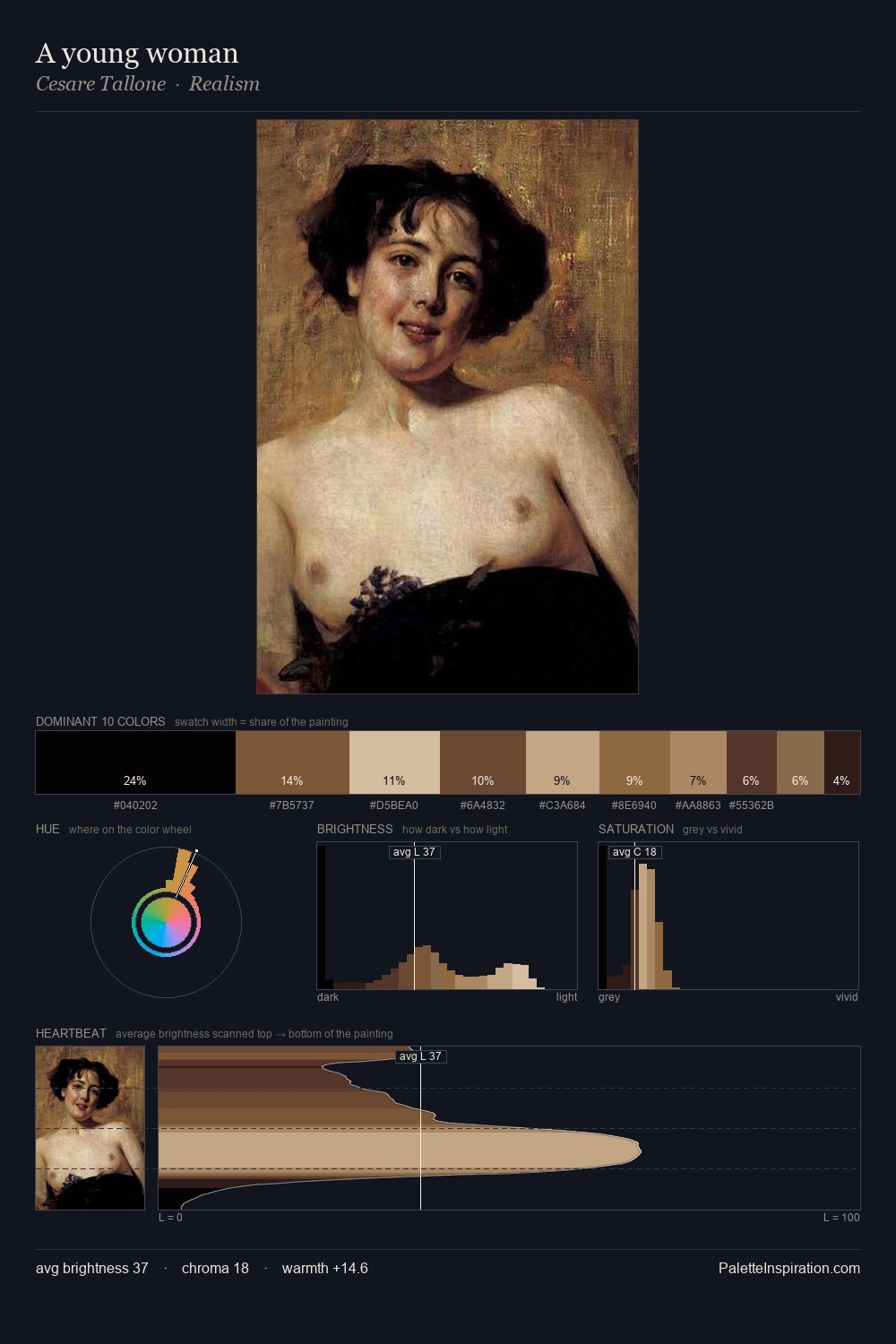
Task: Open the PaletteInspiration.com link
Action: point(789,1268)
